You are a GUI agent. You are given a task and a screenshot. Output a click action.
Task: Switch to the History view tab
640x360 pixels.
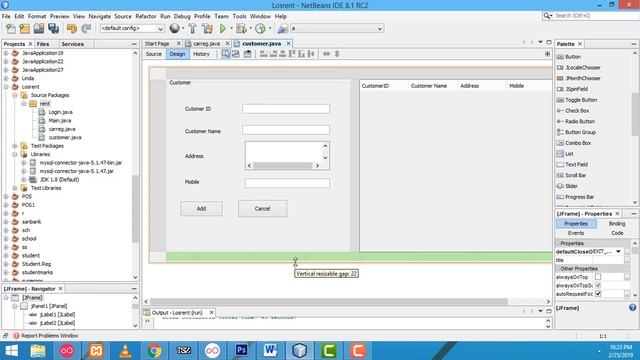[x=201, y=54]
